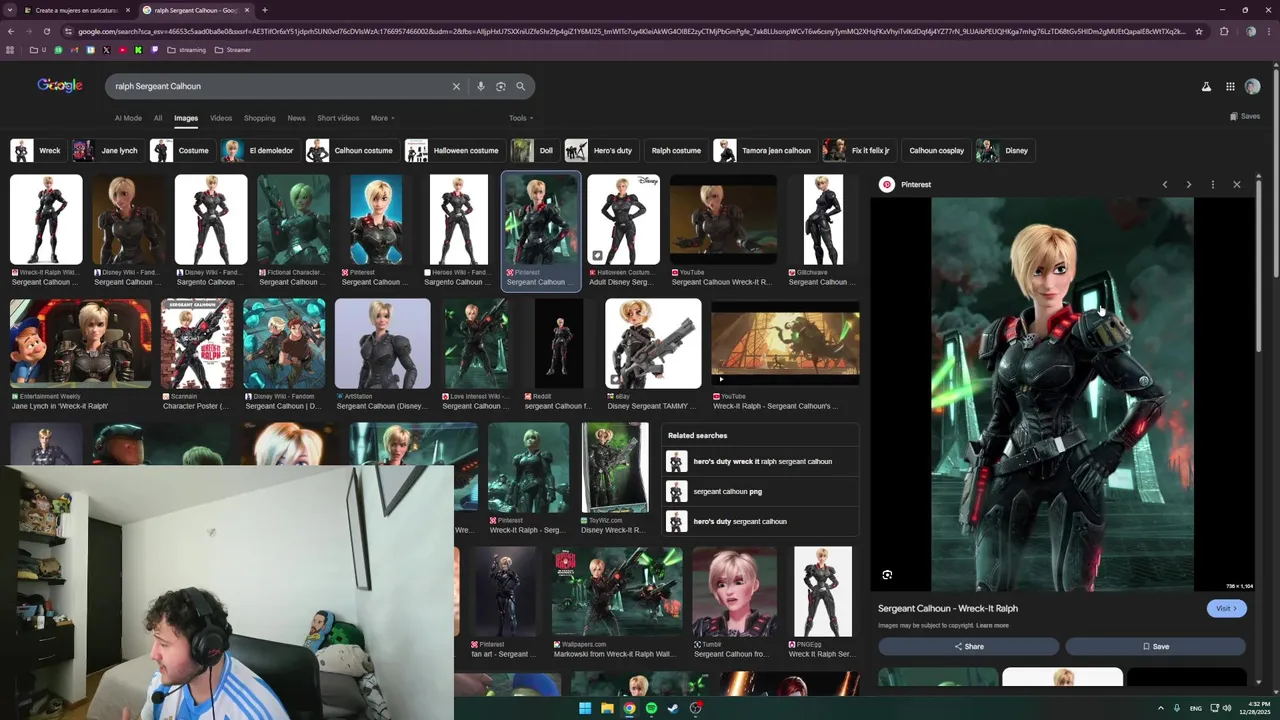Image resolution: width=1280 pixels, height=720 pixels.
Task: Open the volume control in the system tray
Action: (x=1227, y=708)
